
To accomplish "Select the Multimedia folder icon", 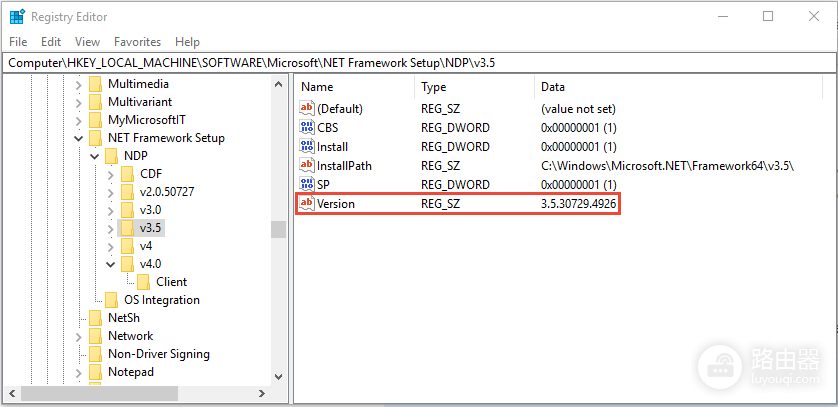I will click(95, 84).
